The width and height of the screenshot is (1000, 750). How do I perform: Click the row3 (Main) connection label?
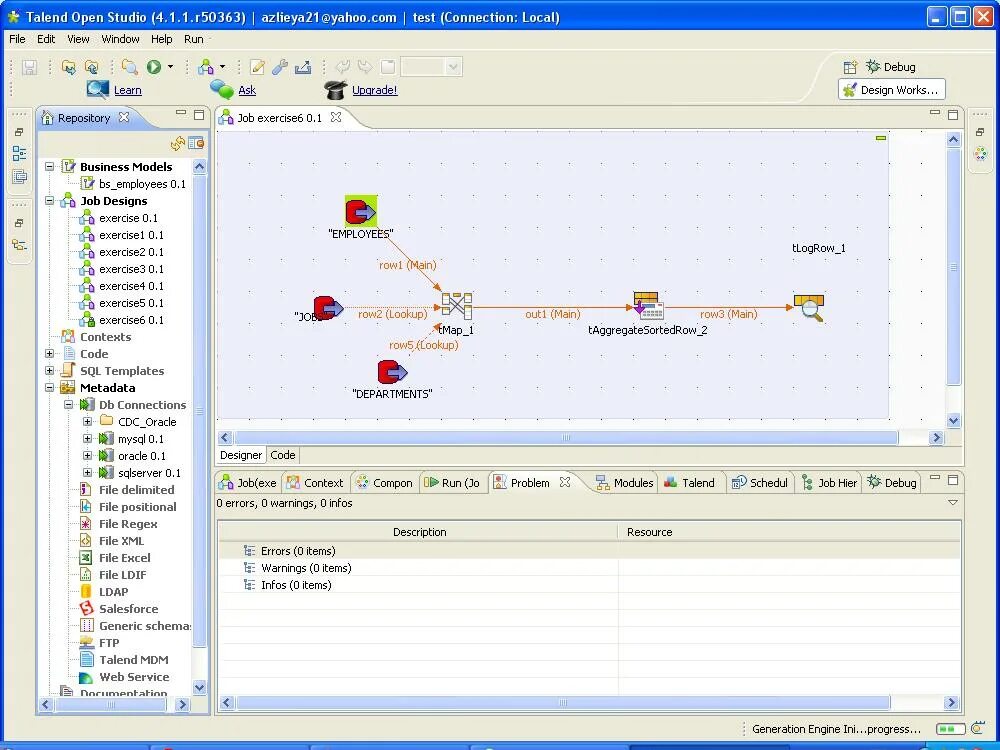728,314
